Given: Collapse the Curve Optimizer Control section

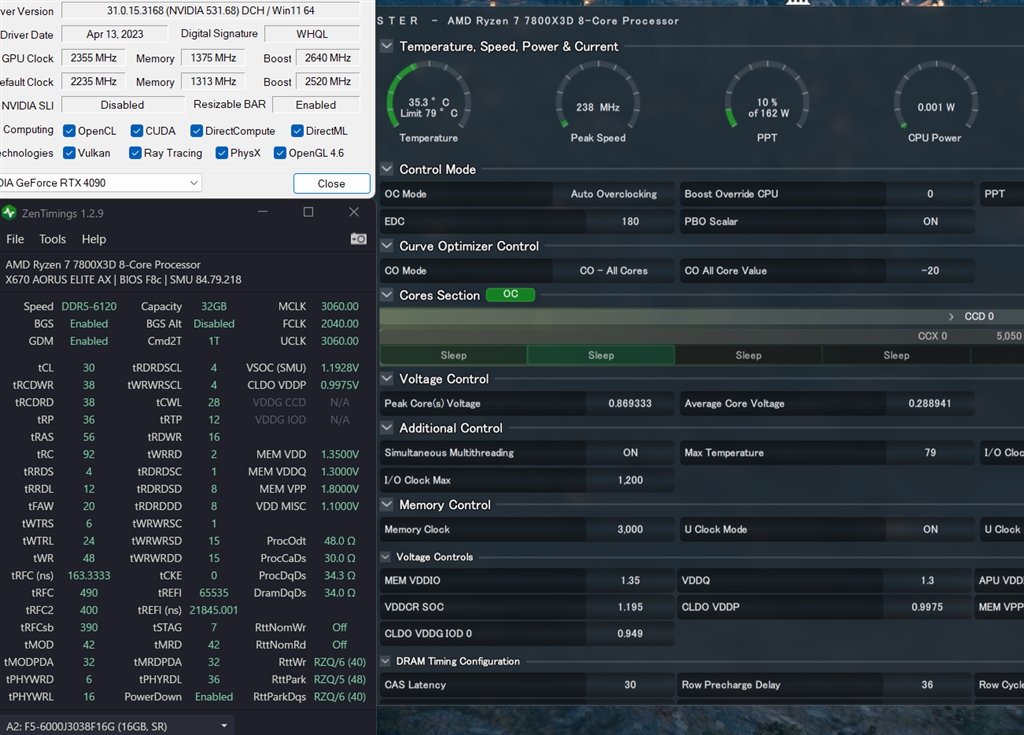Looking at the screenshot, I should click(387, 246).
